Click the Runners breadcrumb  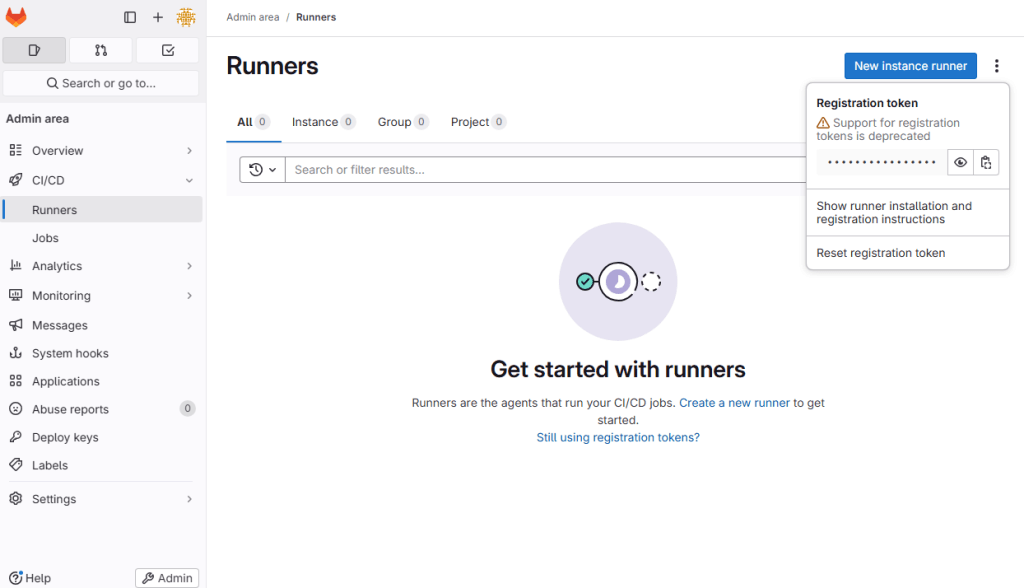[316, 18]
